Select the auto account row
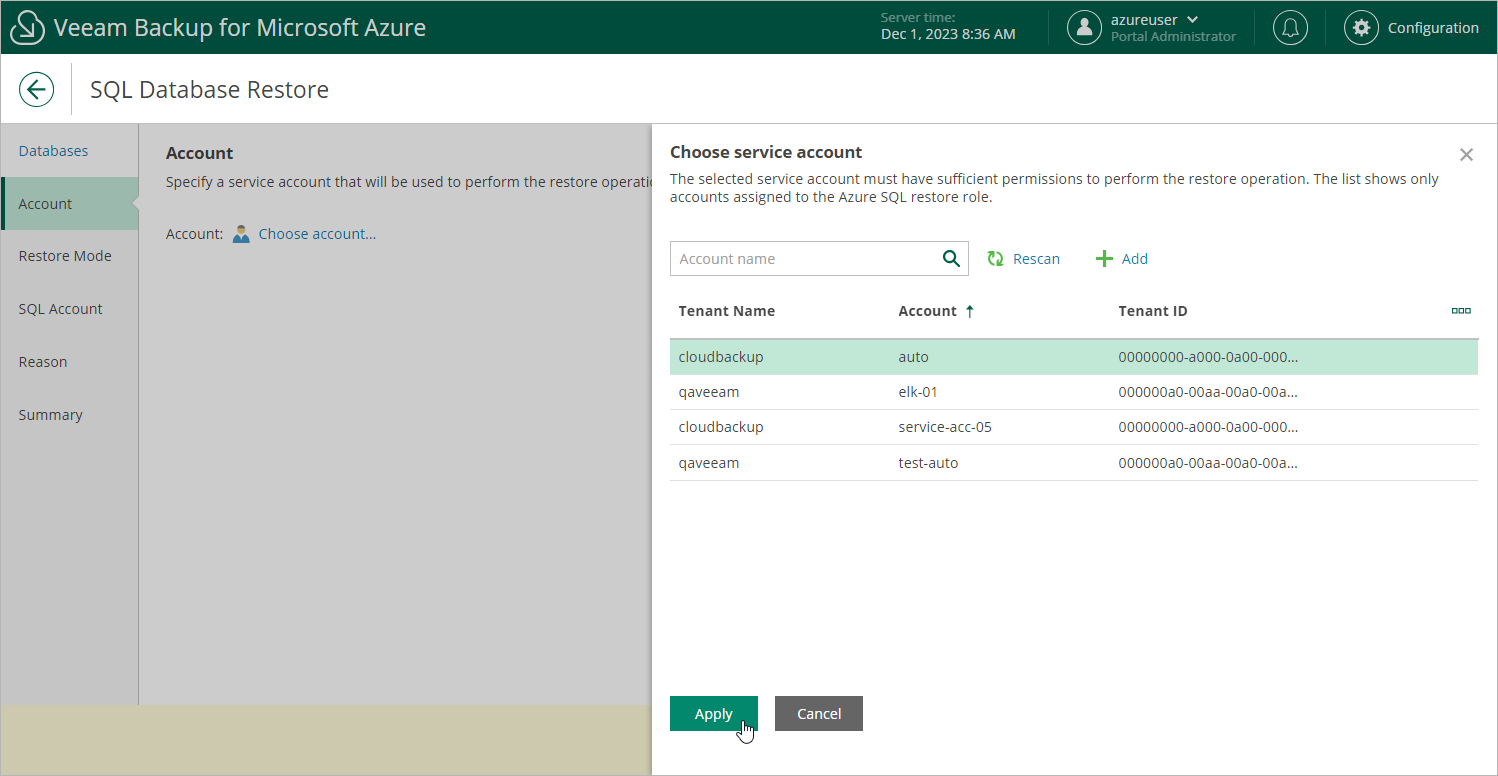 [x=1074, y=357]
